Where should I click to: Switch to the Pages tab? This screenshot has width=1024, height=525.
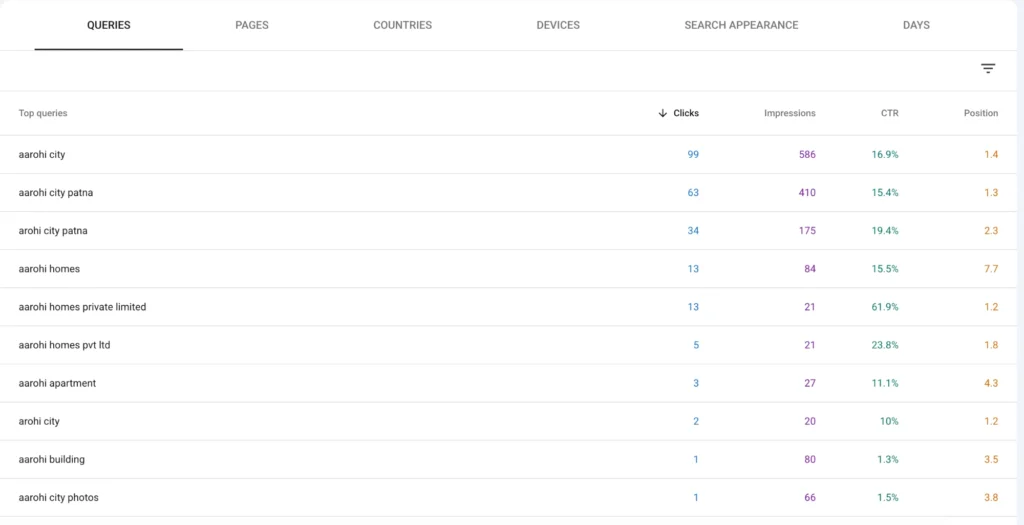coord(251,25)
